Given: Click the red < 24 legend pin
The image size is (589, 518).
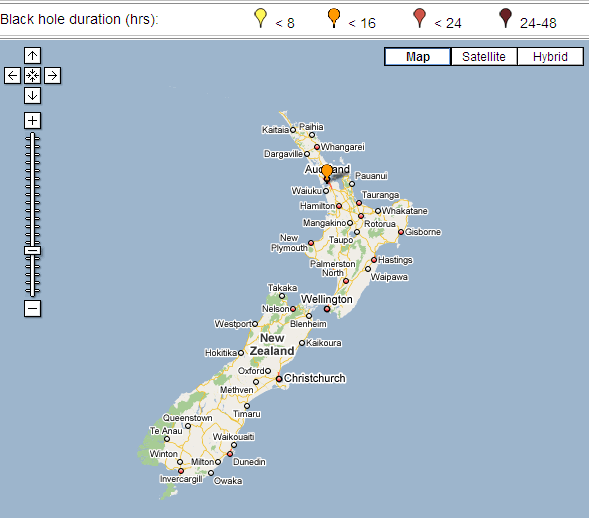Looking at the screenshot, I should click(x=419, y=17).
